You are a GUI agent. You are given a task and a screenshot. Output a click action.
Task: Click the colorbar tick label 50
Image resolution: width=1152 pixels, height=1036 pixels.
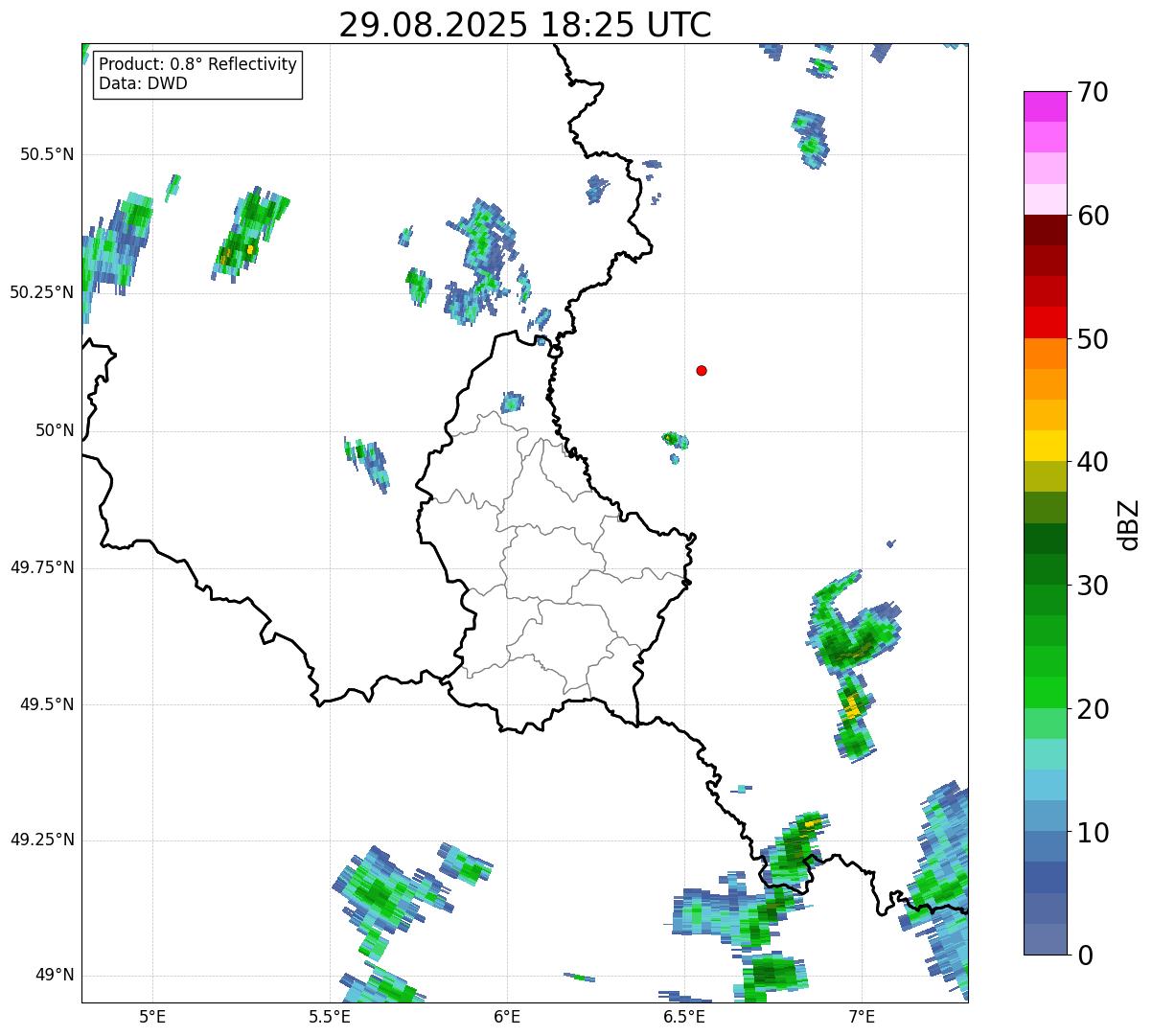pyautogui.click(x=1094, y=340)
